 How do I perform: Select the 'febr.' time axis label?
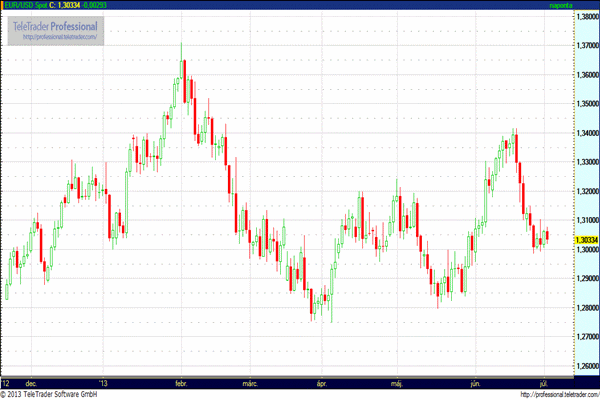pos(181,383)
